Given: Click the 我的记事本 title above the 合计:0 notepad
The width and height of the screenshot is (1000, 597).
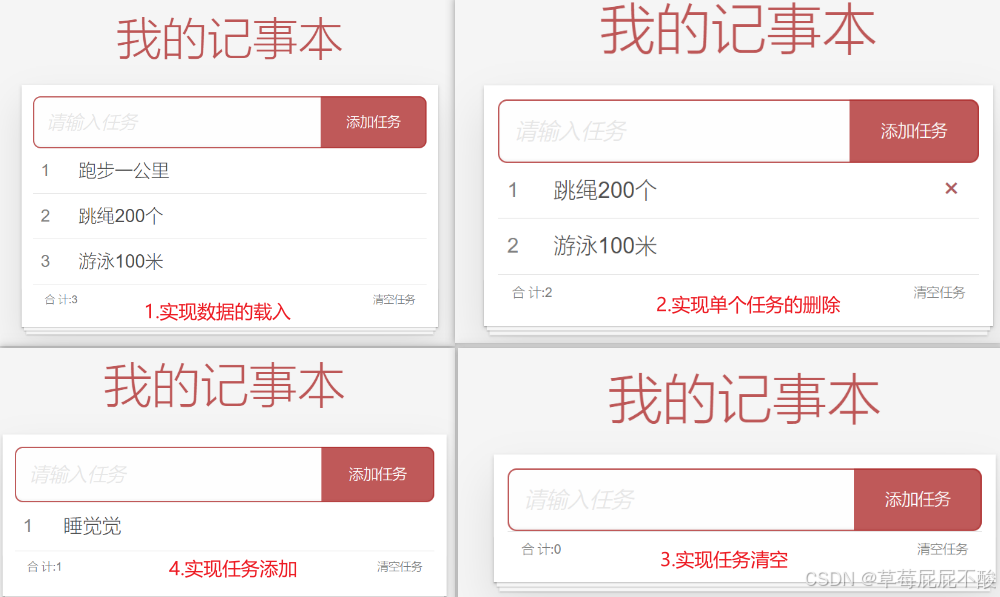Looking at the screenshot, I should tap(744, 400).
